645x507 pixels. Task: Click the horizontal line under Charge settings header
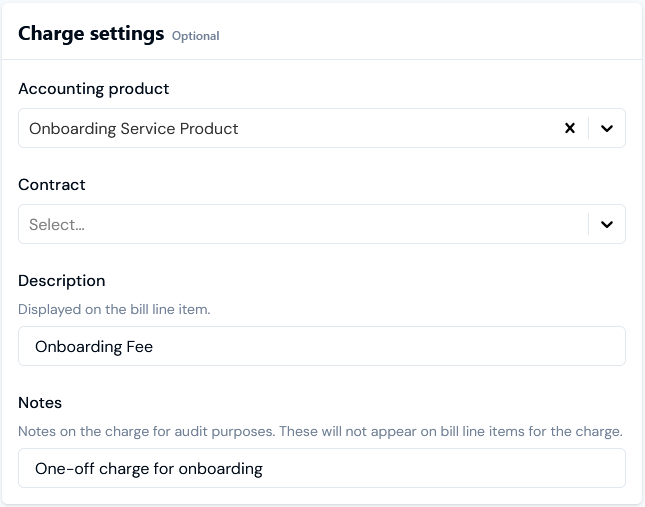coord(322,59)
